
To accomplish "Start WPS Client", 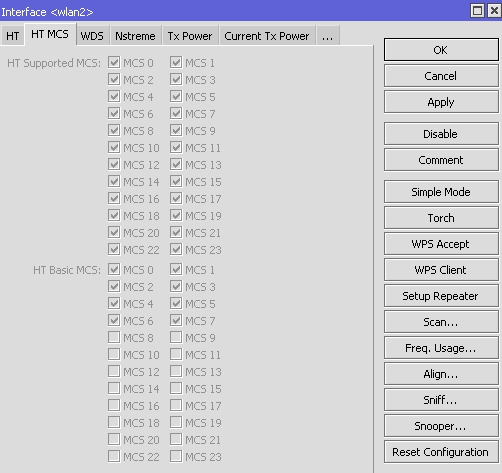I will pyautogui.click(x=441, y=270).
